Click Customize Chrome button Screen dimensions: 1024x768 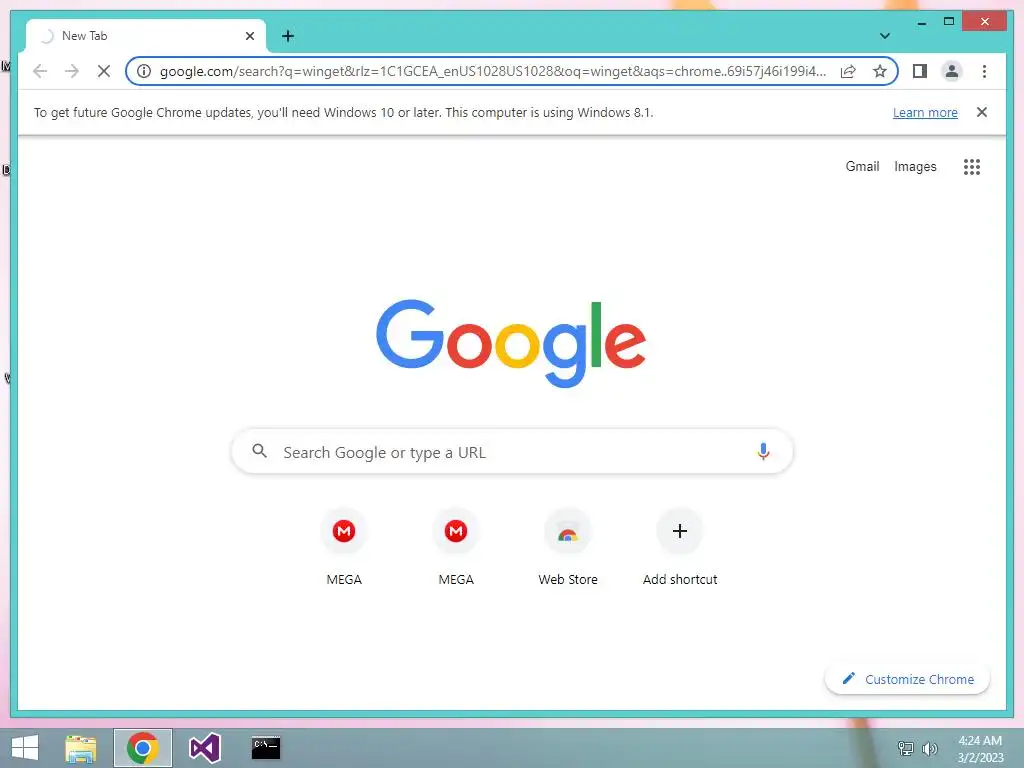(907, 679)
